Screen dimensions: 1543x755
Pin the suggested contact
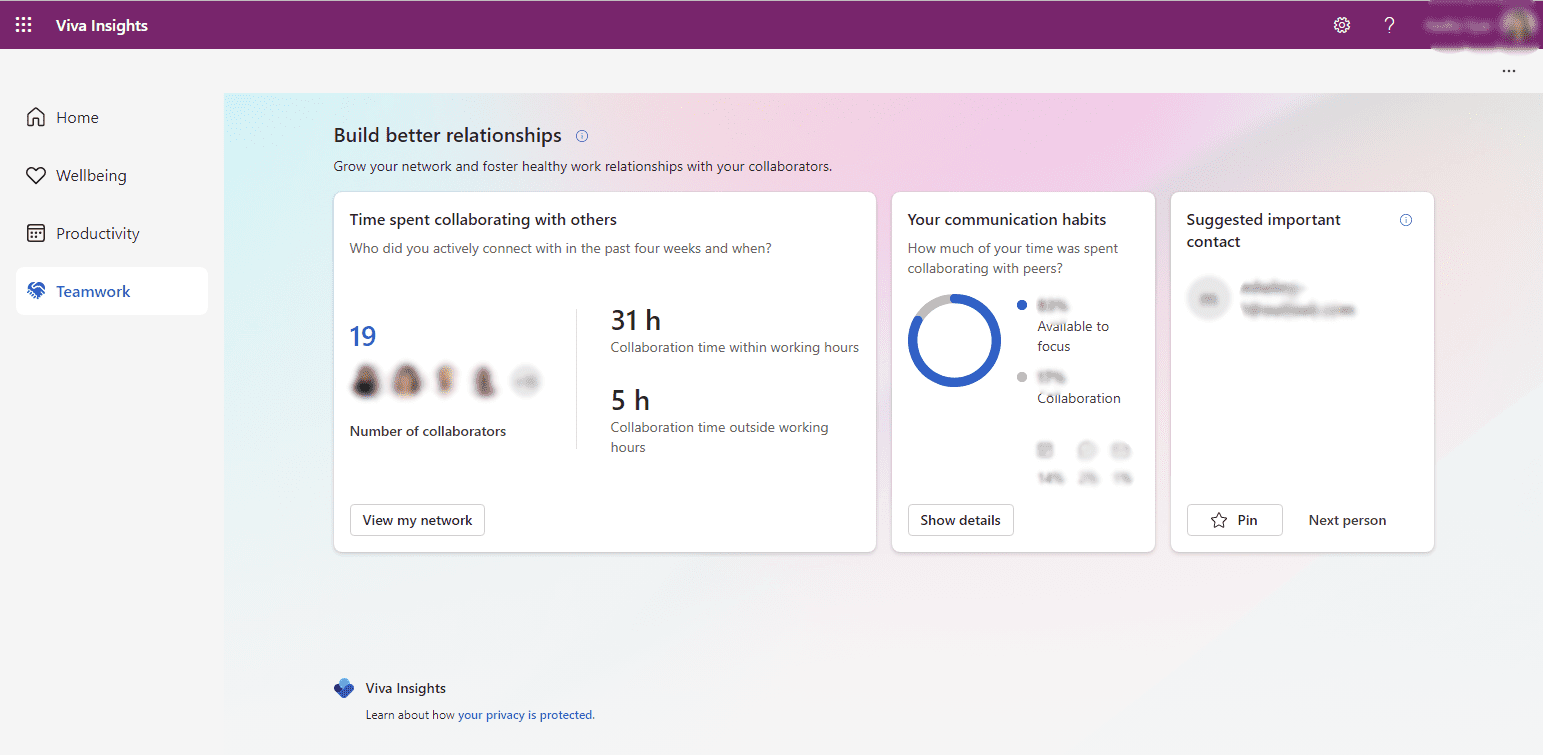1234,520
